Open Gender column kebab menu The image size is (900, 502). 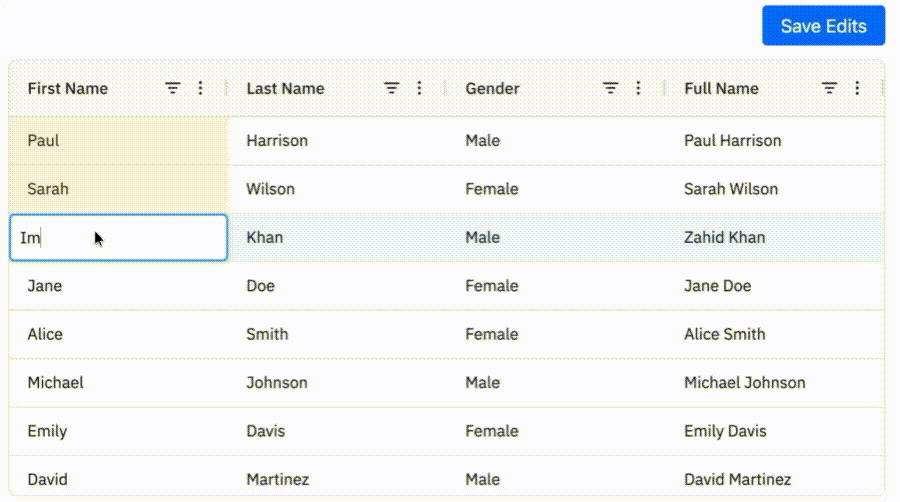(638, 88)
